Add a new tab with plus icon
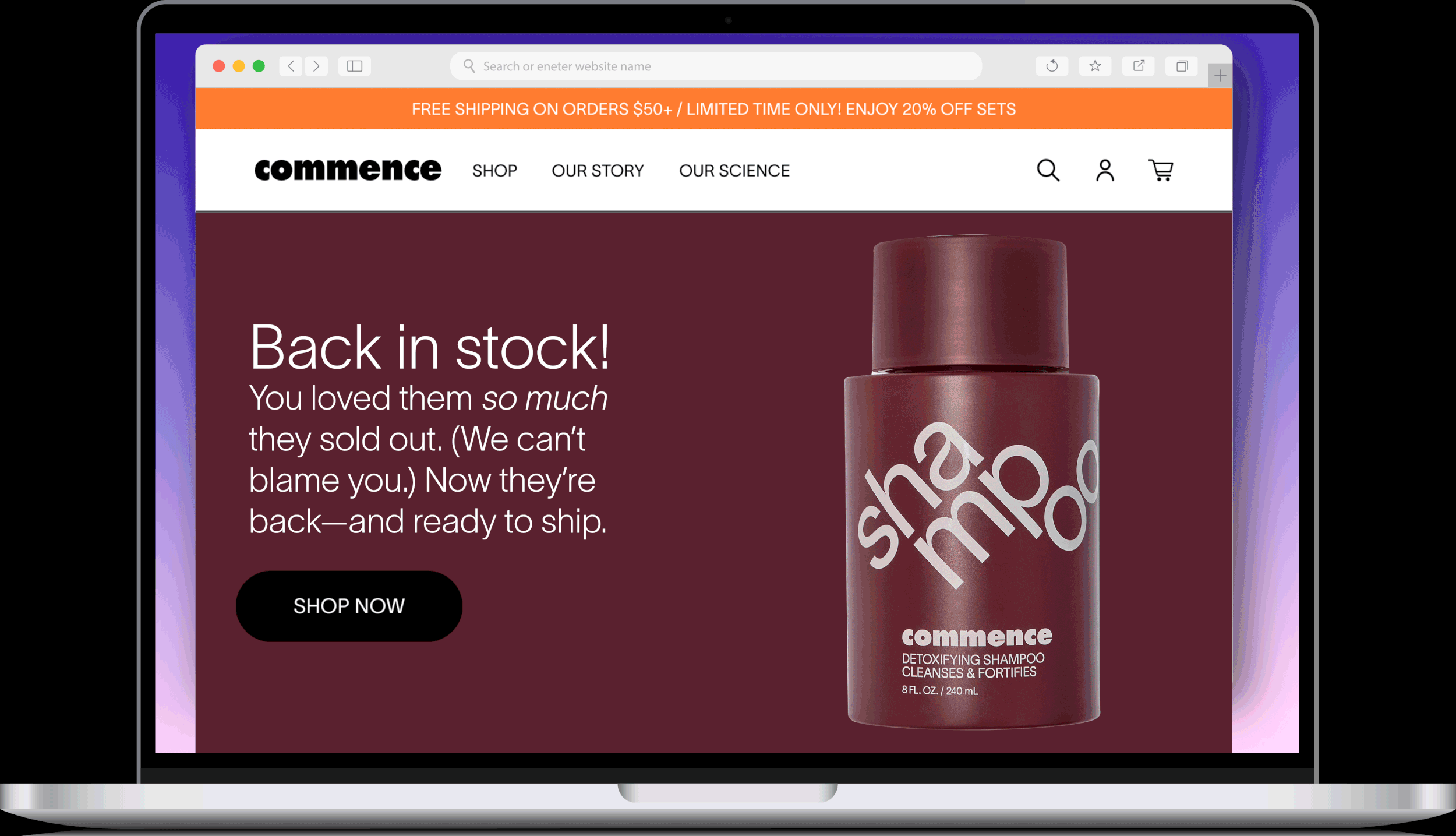 coord(1220,75)
